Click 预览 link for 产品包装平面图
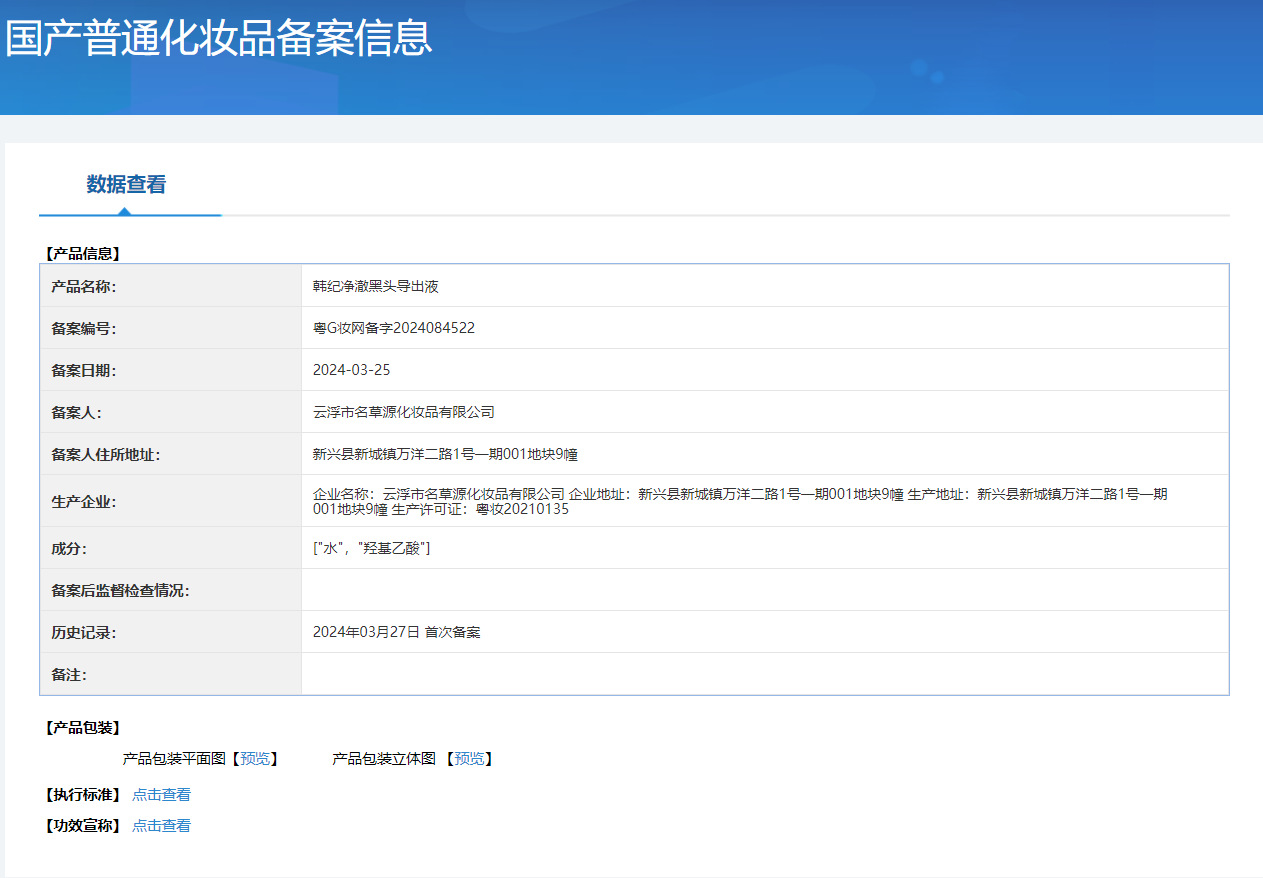1263x878 pixels. tap(255, 759)
